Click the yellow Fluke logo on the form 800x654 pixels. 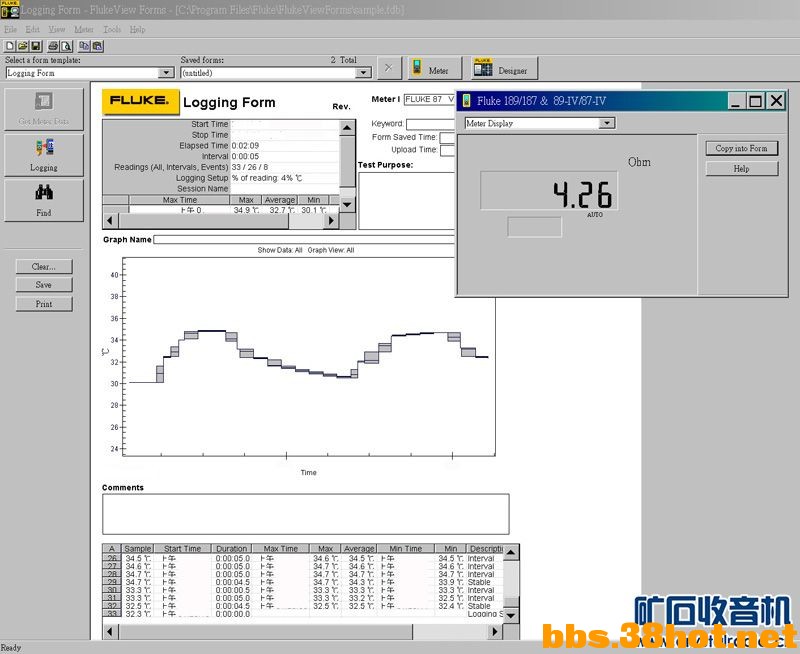point(141,101)
